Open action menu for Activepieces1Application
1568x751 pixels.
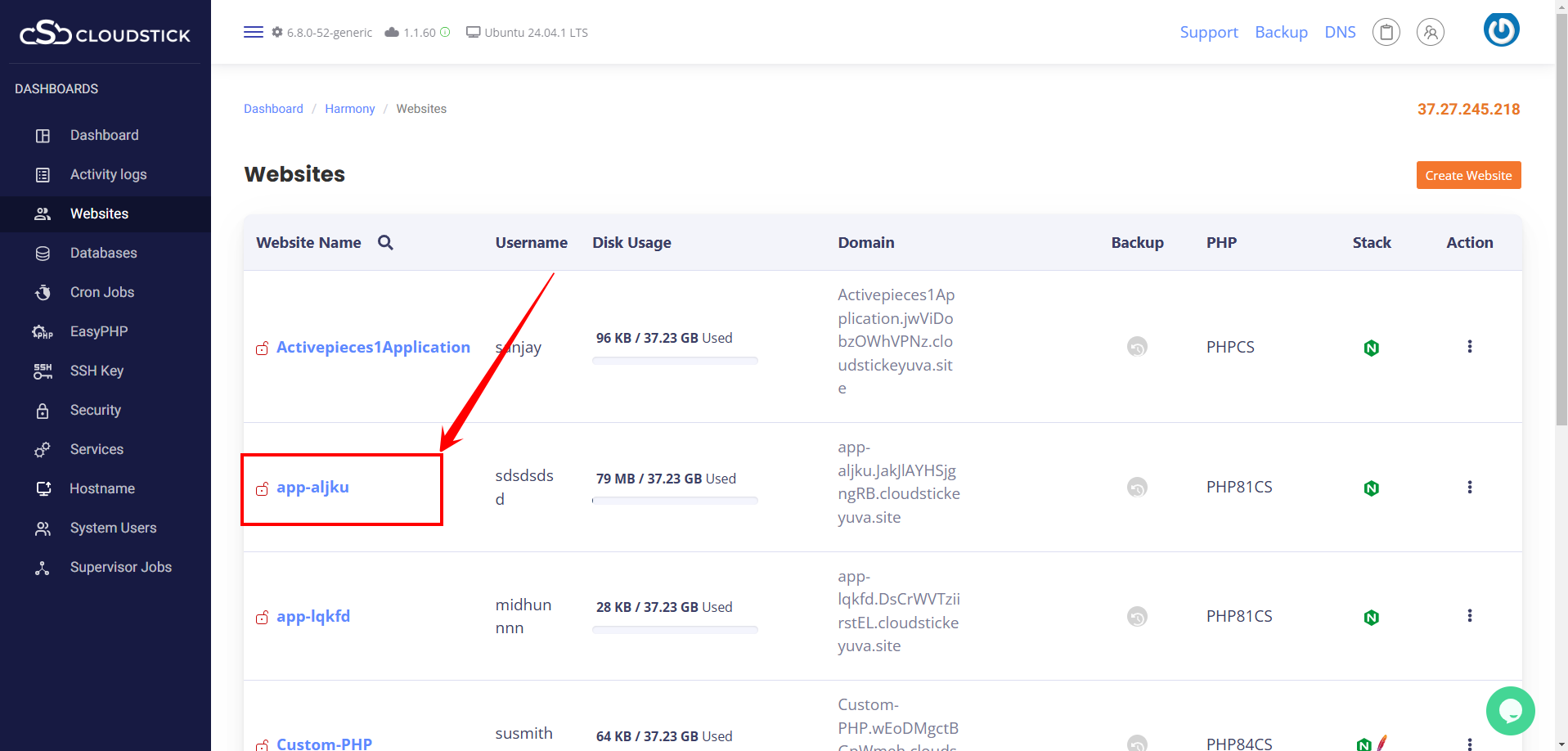pos(1469,347)
